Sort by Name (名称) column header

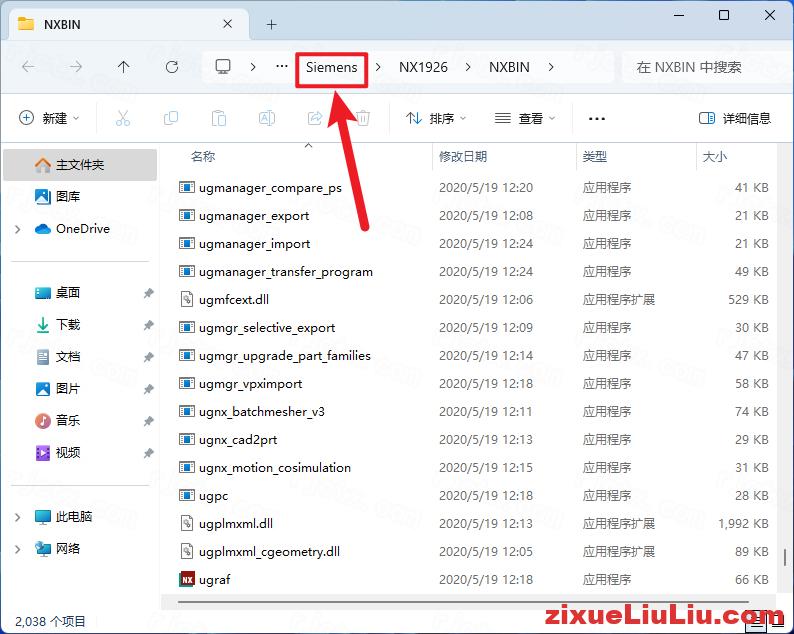tap(203, 156)
